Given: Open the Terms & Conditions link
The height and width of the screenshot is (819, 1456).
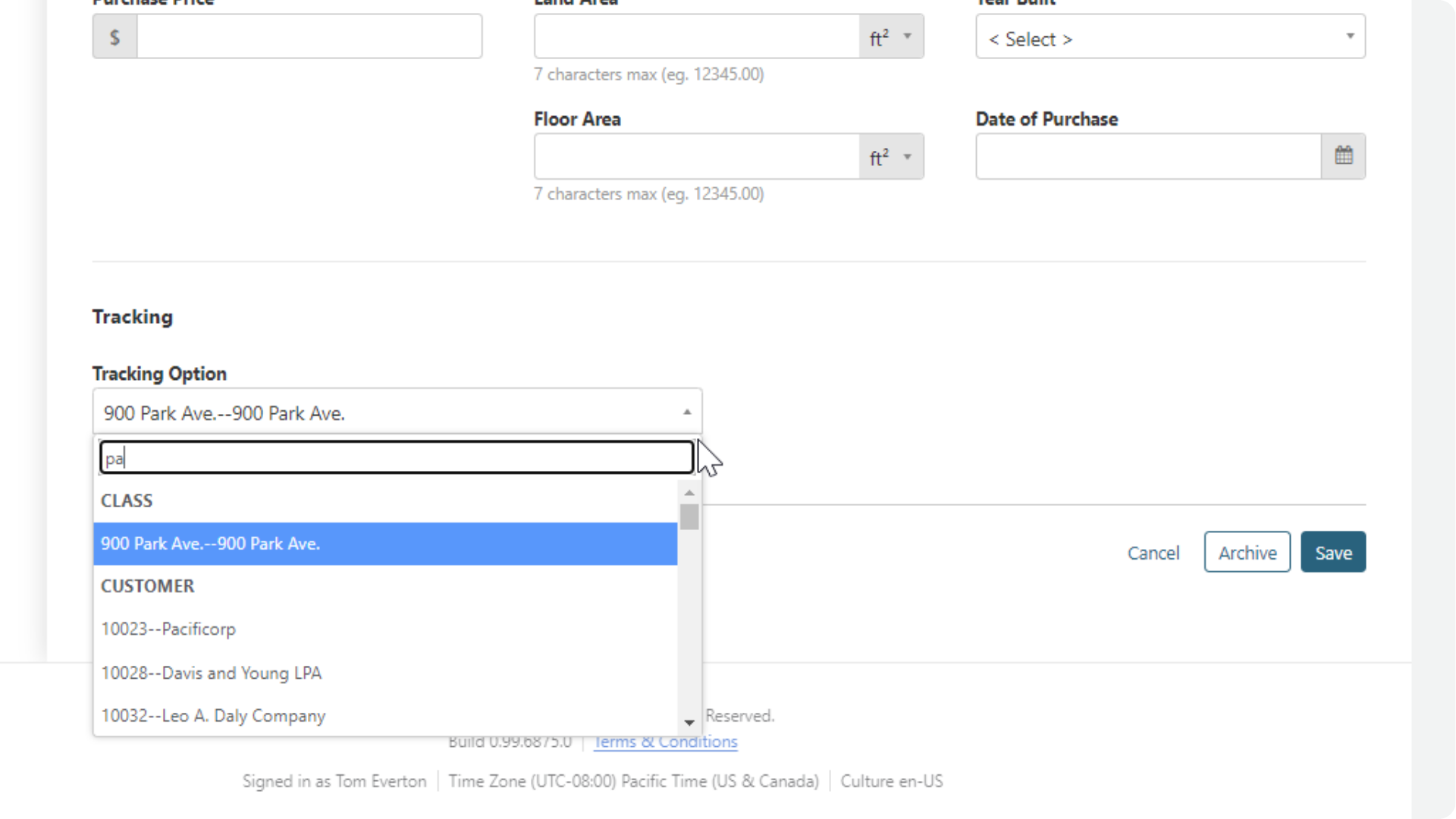Looking at the screenshot, I should tap(665, 741).
